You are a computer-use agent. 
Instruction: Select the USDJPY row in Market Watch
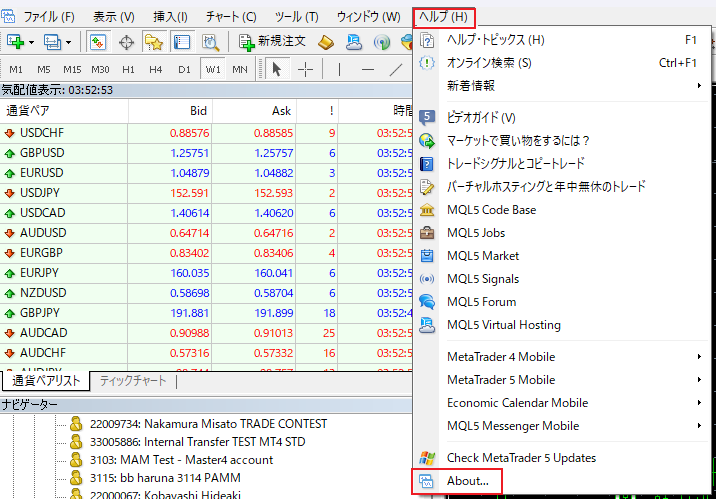tap(206, 193)
